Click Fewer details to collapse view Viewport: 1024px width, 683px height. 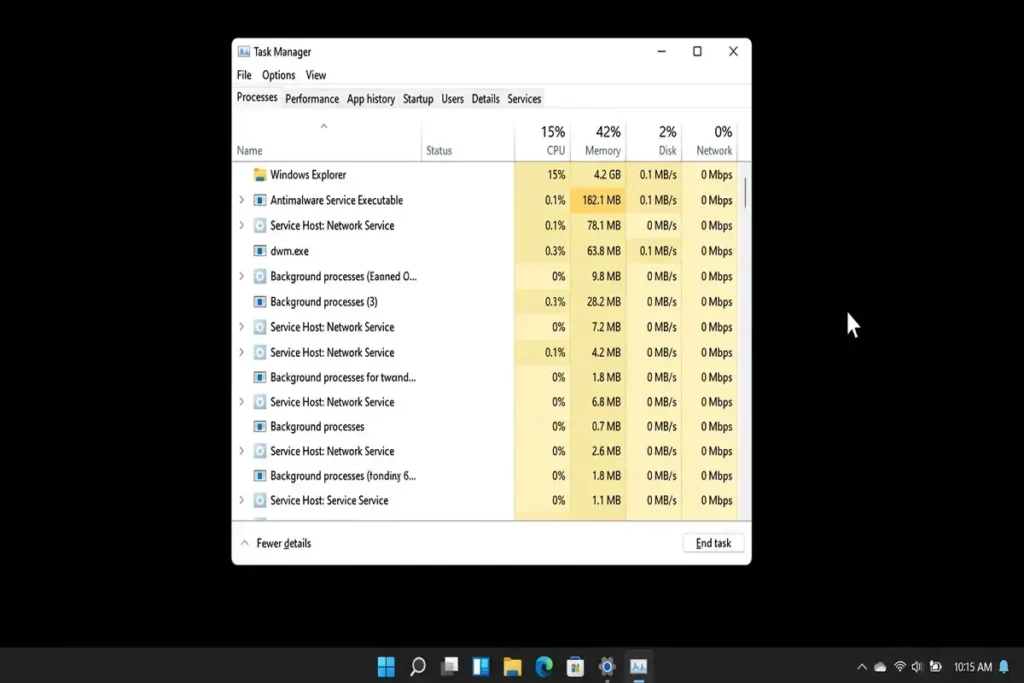coord(276,543)
